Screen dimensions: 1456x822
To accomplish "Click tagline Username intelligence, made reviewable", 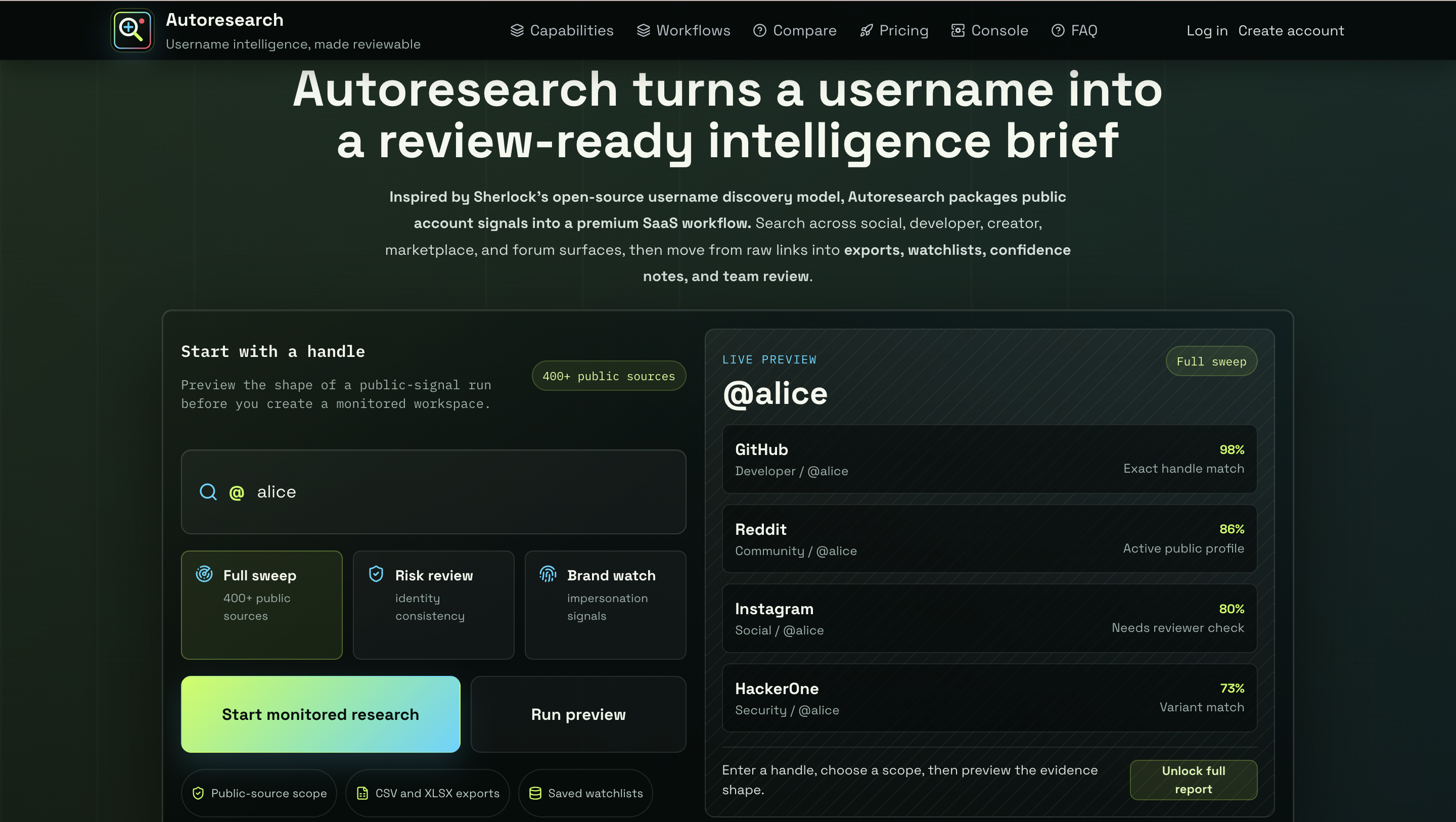I will [293, 44].
